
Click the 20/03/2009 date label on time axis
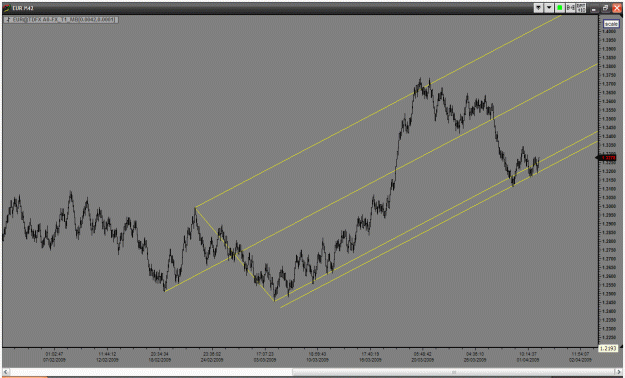coord(423,360)
